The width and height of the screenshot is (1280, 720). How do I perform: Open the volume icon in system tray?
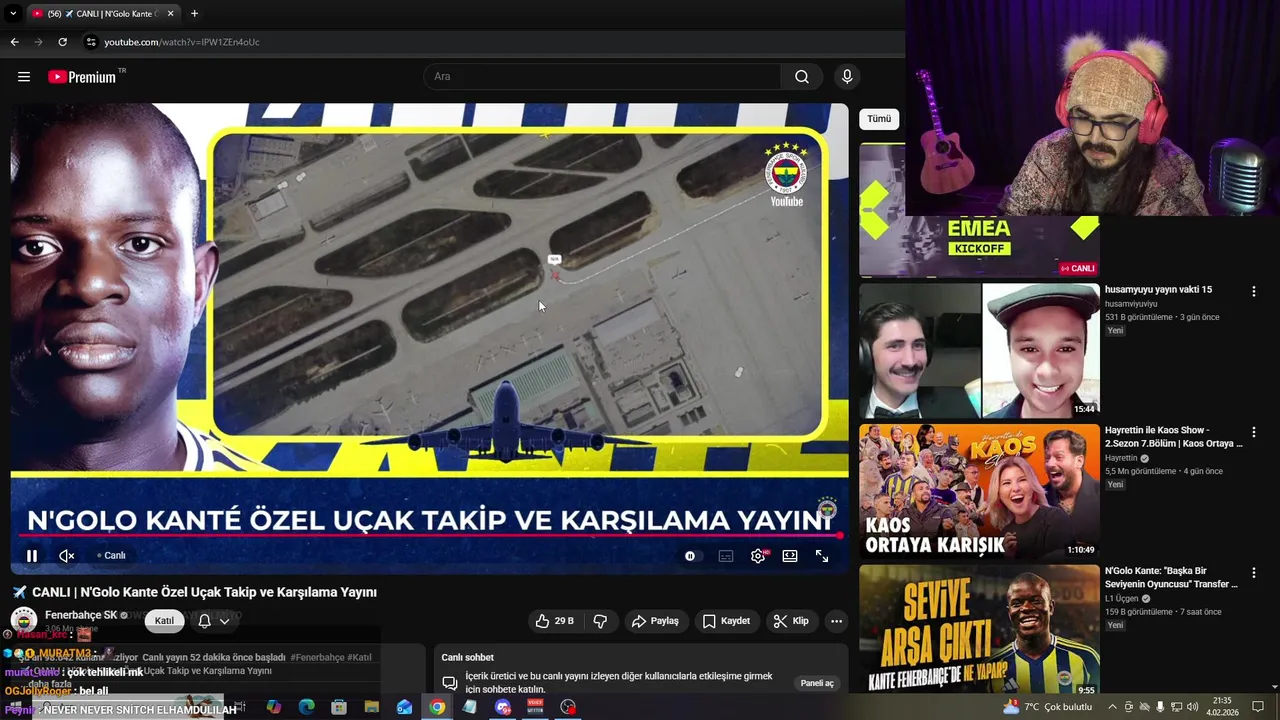pyautogui.click(x=1193, y=707)
